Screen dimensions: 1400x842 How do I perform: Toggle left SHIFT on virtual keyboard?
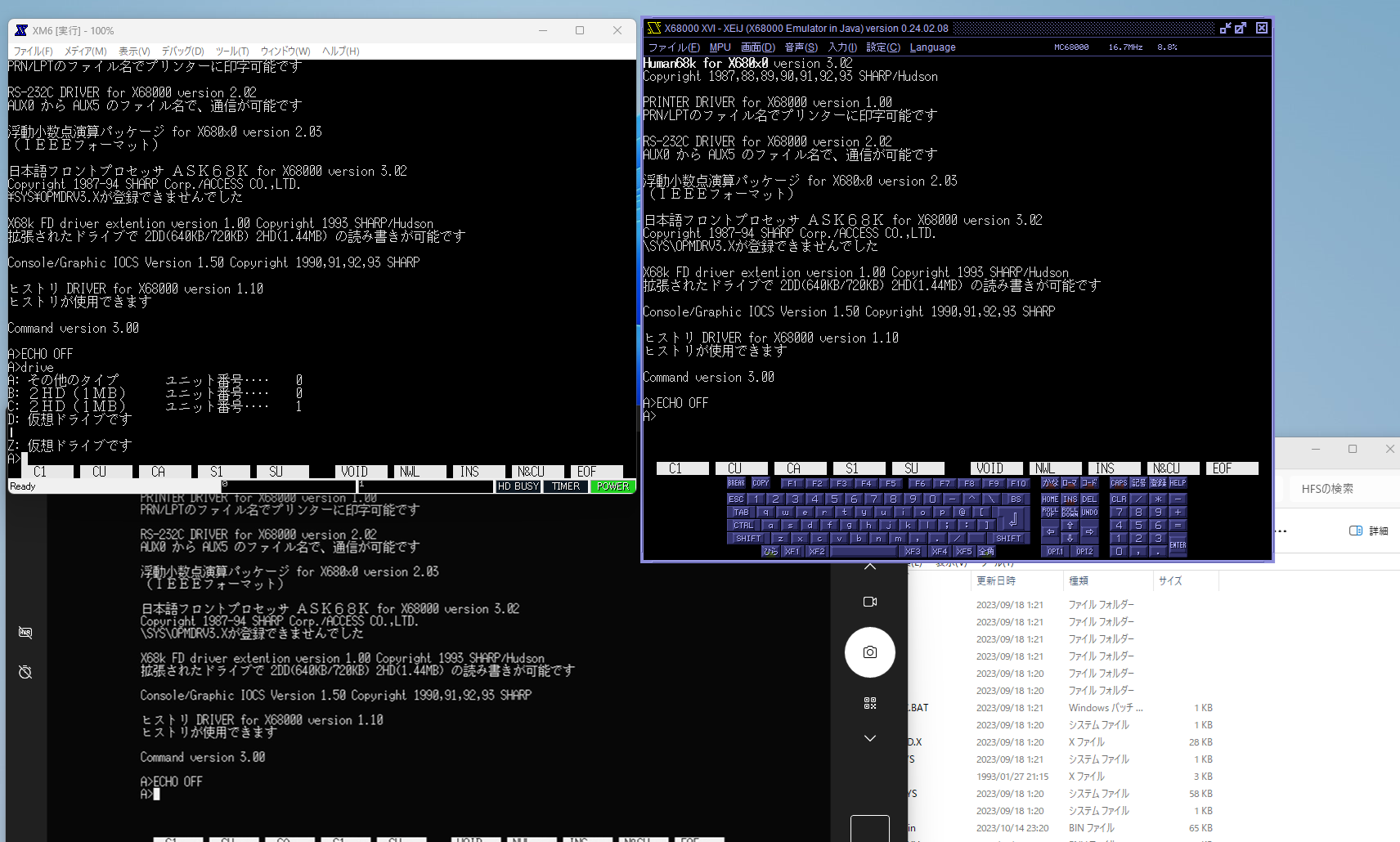tap(748, 539)
